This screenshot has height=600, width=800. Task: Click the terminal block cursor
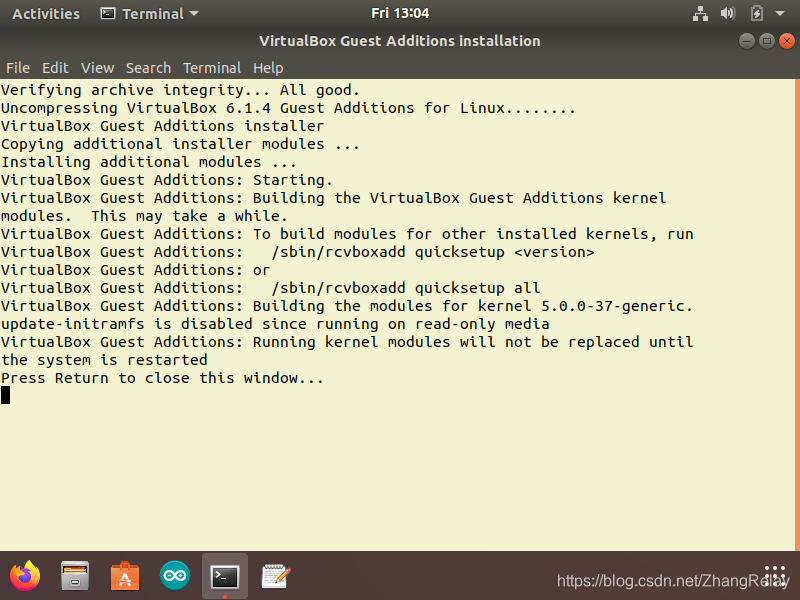(x=6, y=395)
